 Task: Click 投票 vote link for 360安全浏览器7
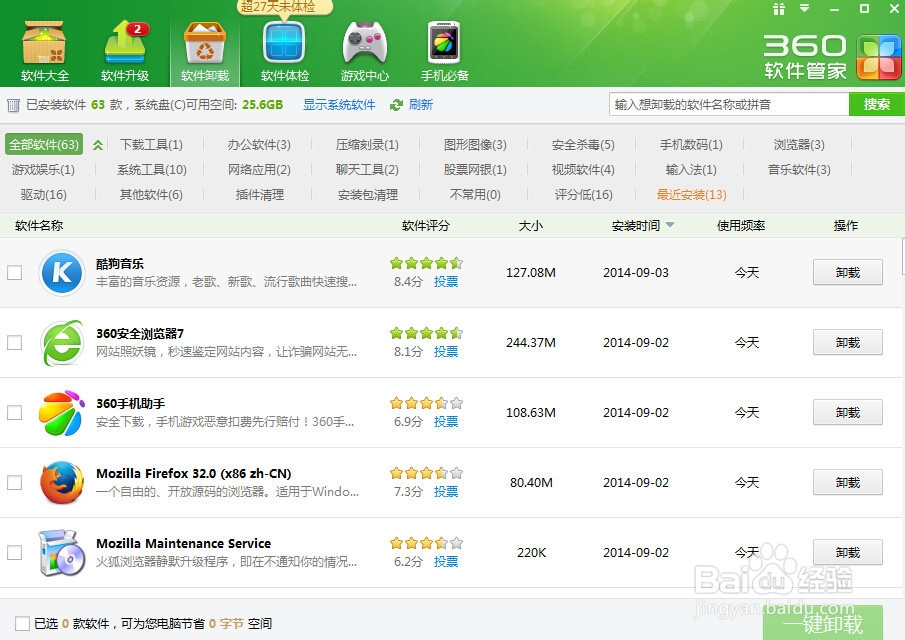[446, 351]
